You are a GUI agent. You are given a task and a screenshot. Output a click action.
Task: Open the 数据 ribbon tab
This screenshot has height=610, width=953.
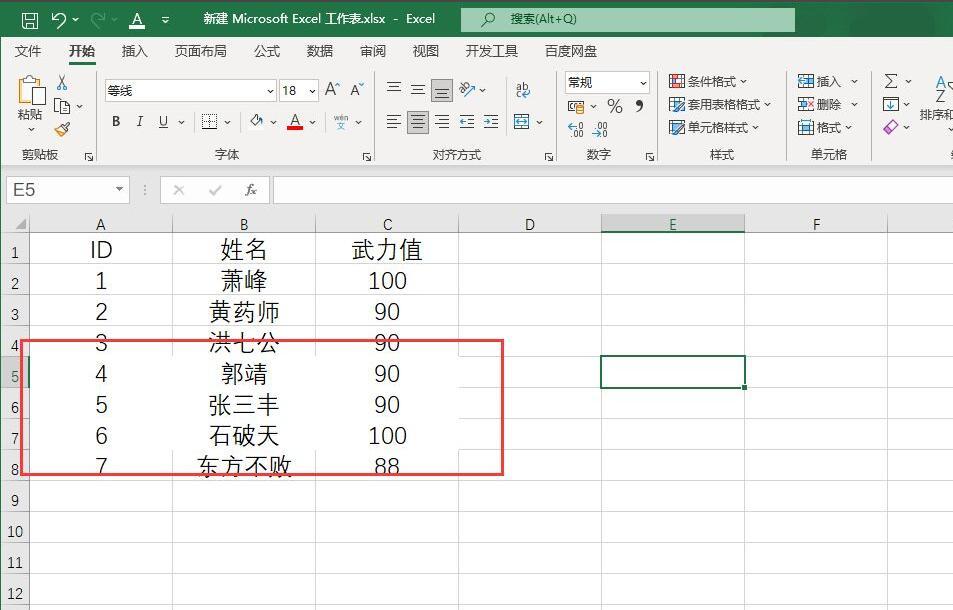point(320,51)
